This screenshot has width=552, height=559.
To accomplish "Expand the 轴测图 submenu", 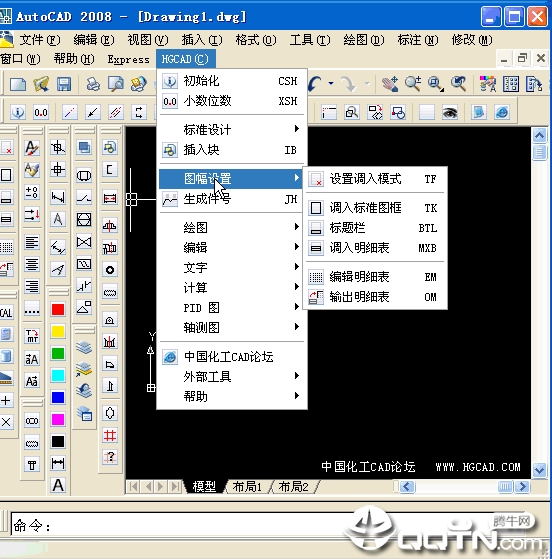I will click(232, 327).
